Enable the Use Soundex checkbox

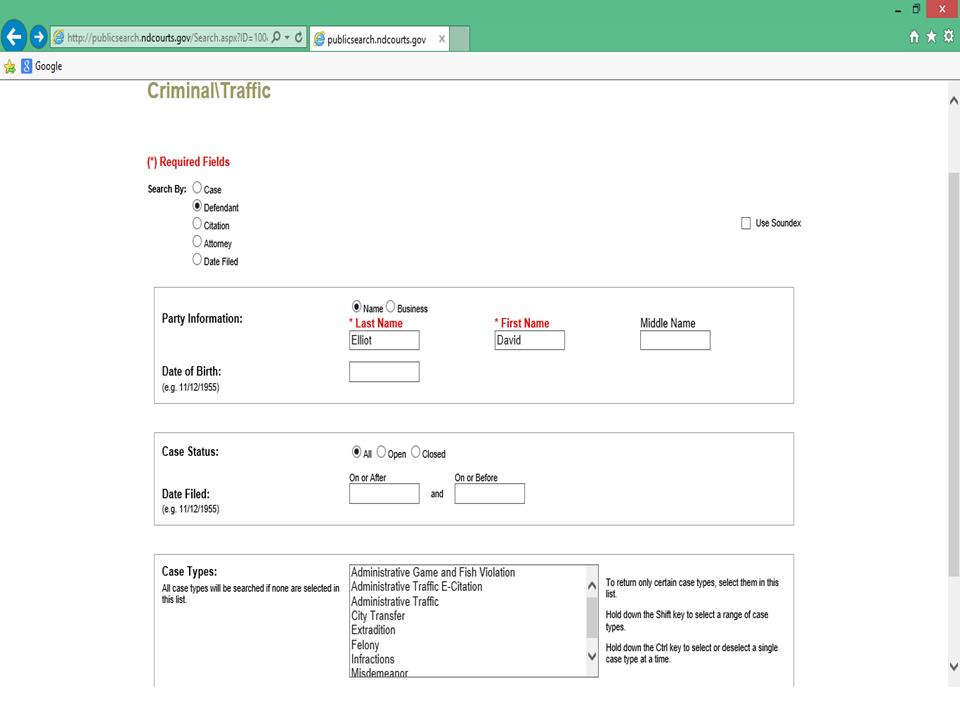(x=746, y=223)
